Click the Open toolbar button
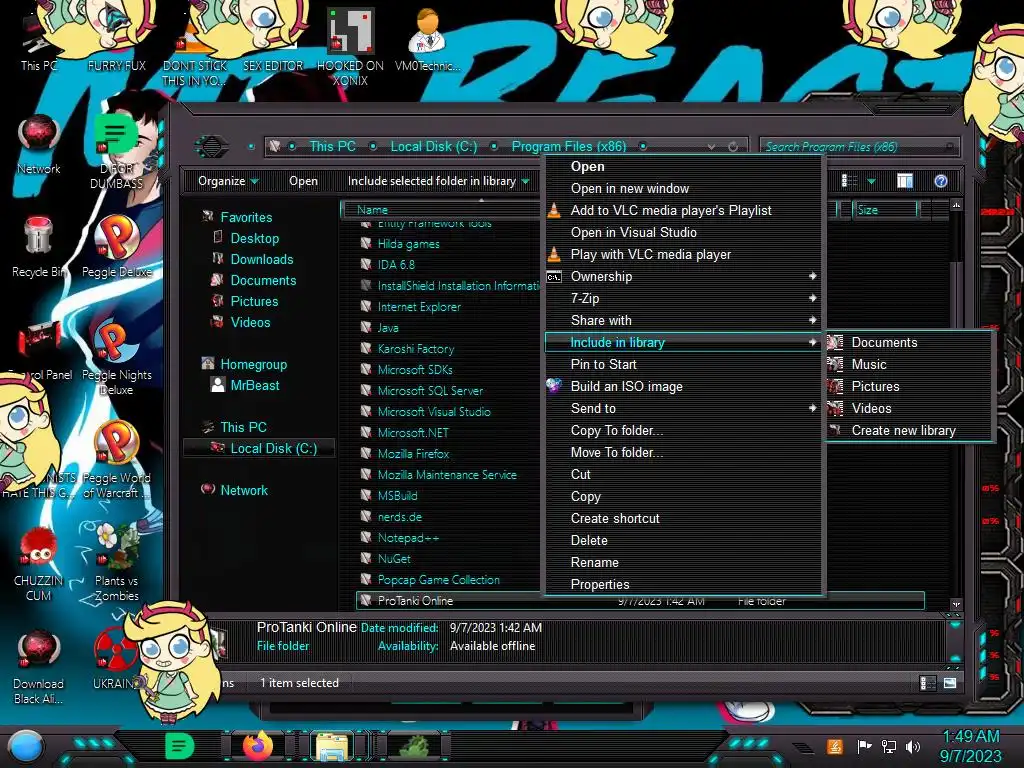The width and height of the screenshot is (1024, 768). click(x=303, y=181)
